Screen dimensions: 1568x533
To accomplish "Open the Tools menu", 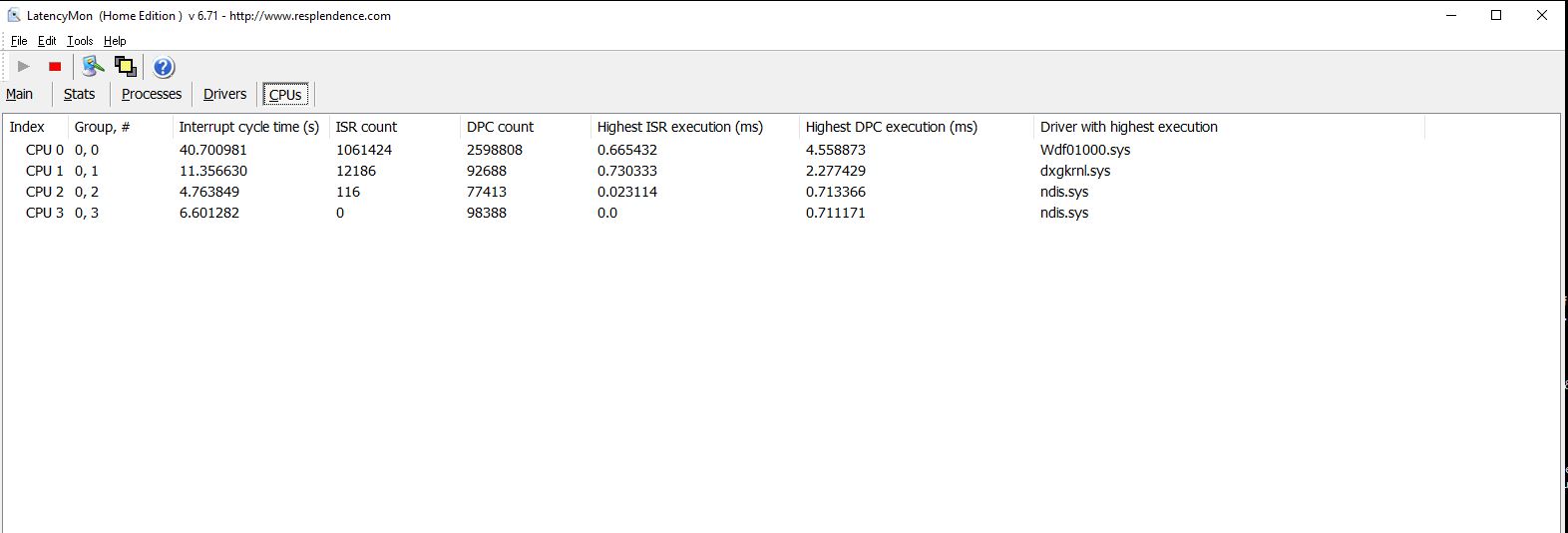I will pyautogui.click(x=80, y=41).
